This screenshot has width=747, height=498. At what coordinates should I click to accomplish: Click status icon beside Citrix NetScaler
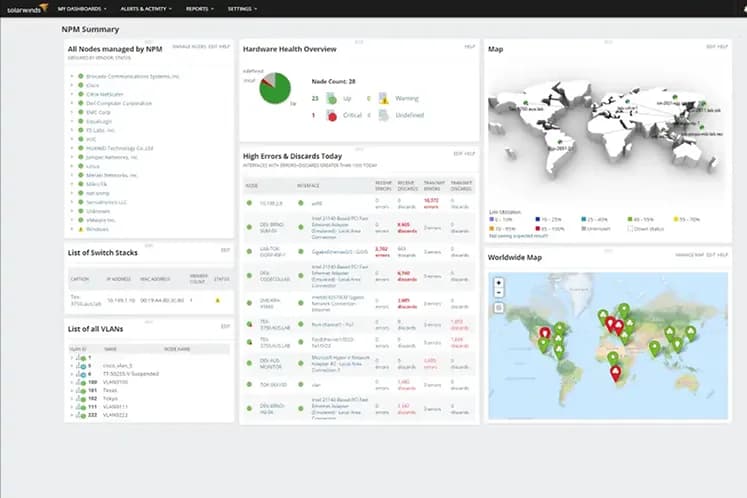pos(81,94)
